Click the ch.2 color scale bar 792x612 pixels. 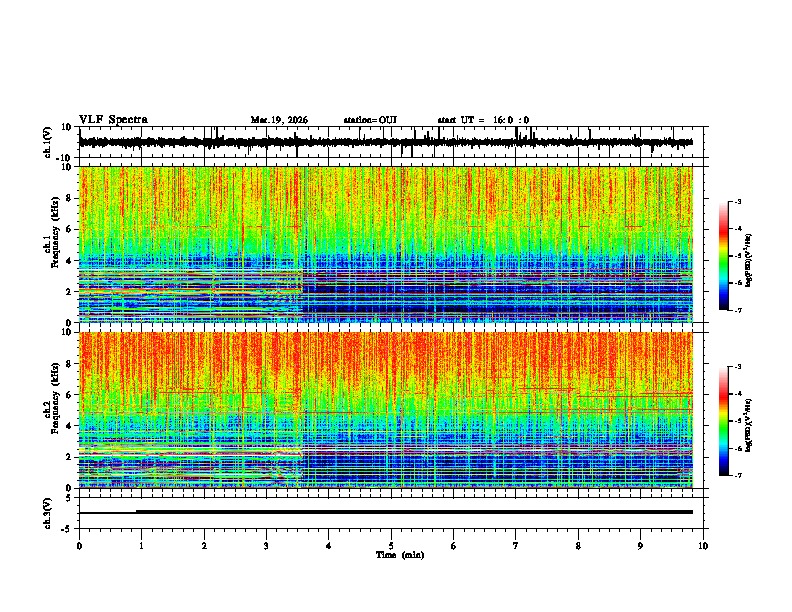tap(724, 421)
